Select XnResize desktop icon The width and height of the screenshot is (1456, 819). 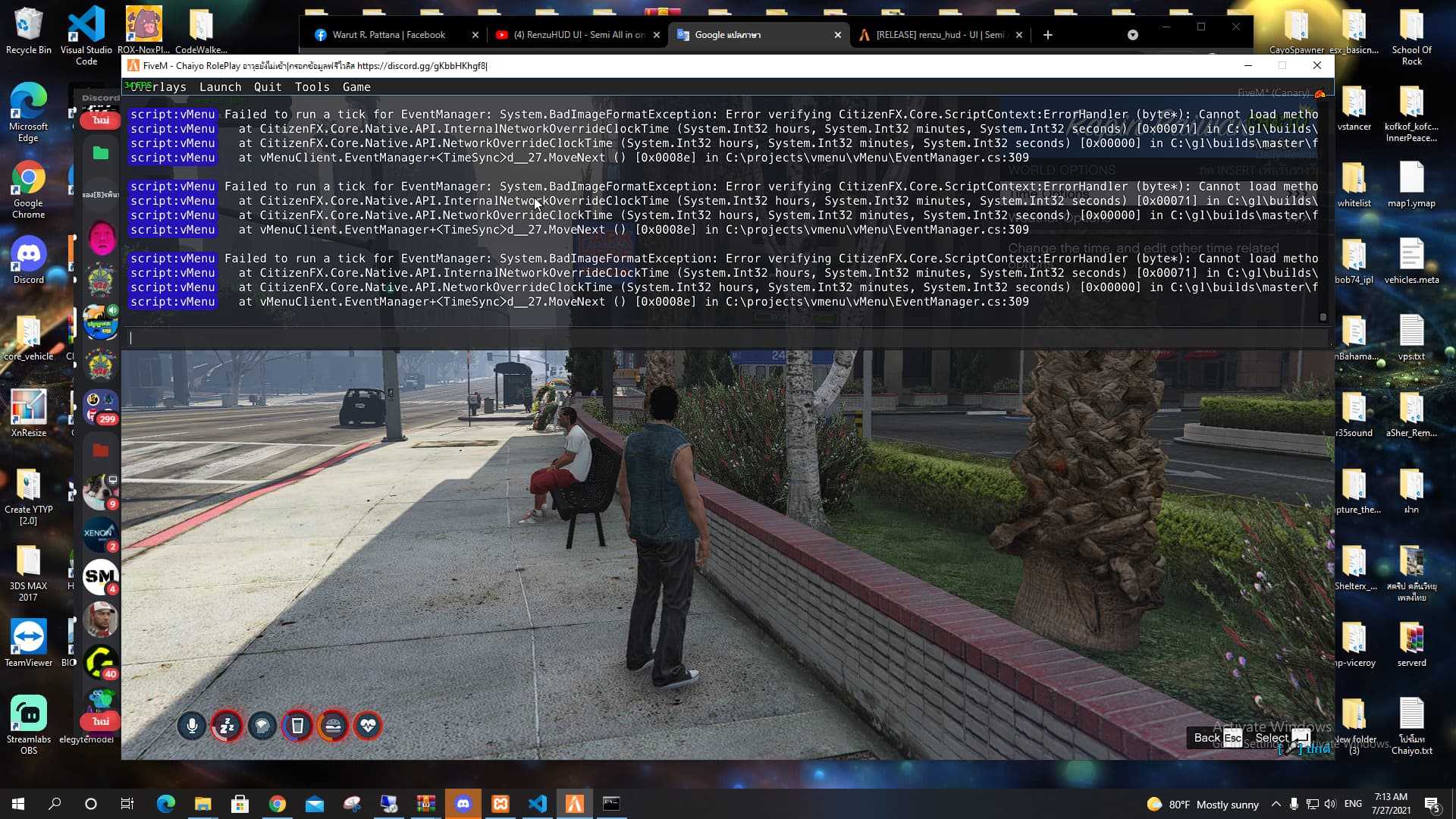tap(28, 413)
